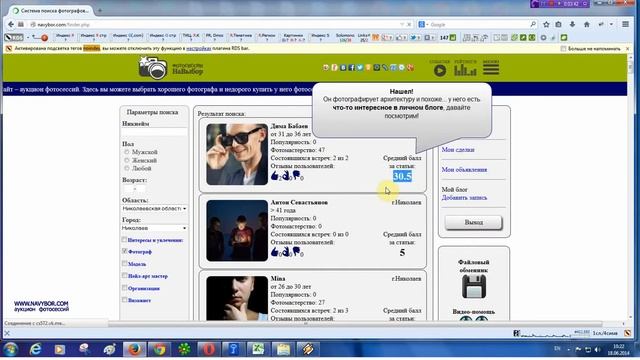
Task: Open the Мои сделки link
Action: coord(458,150)
